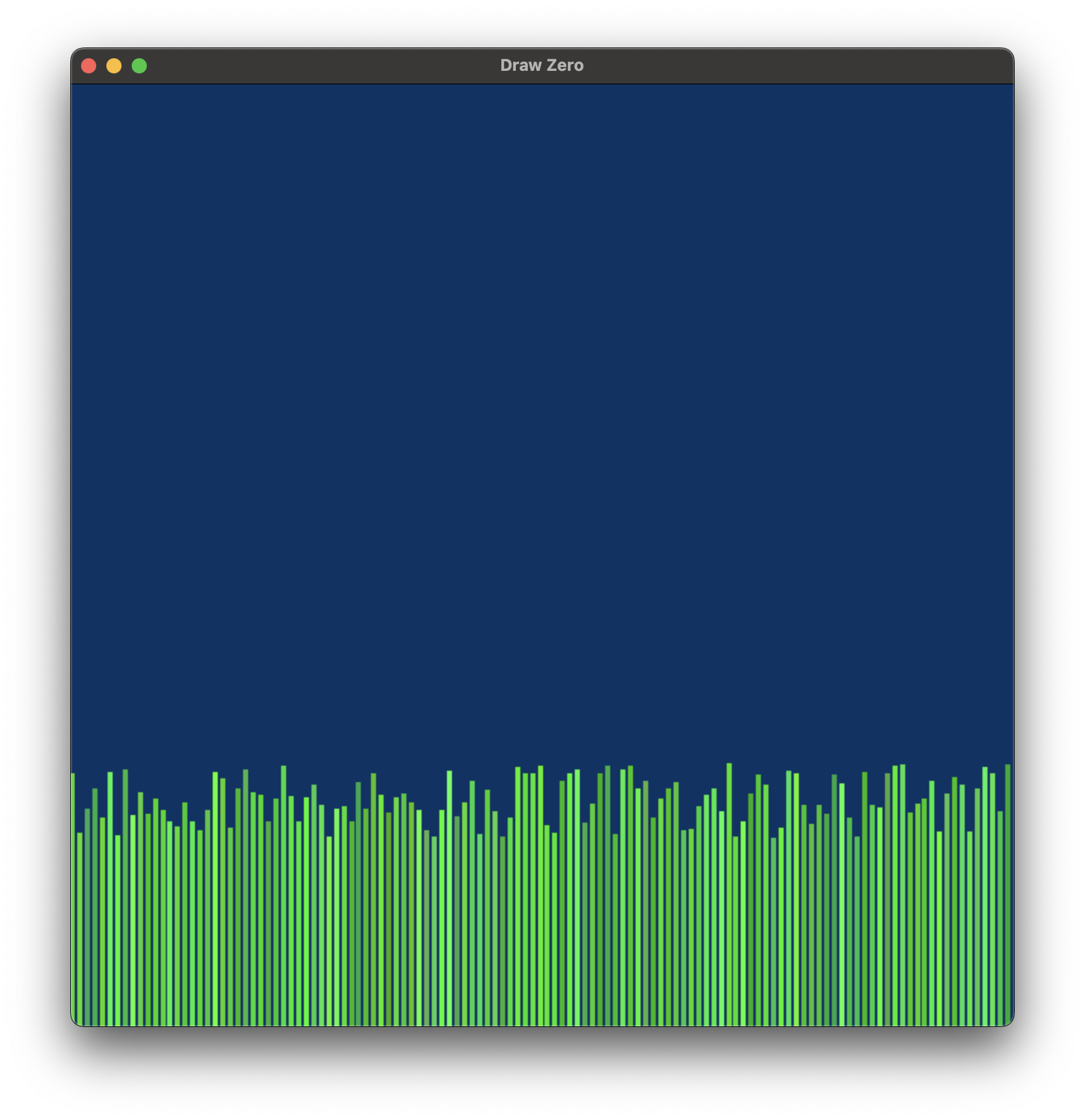This screenshot has height=1120, width=1085.
Task: Click empty title bar right of 'Draw Zero'
Action: tap(791, 66)
